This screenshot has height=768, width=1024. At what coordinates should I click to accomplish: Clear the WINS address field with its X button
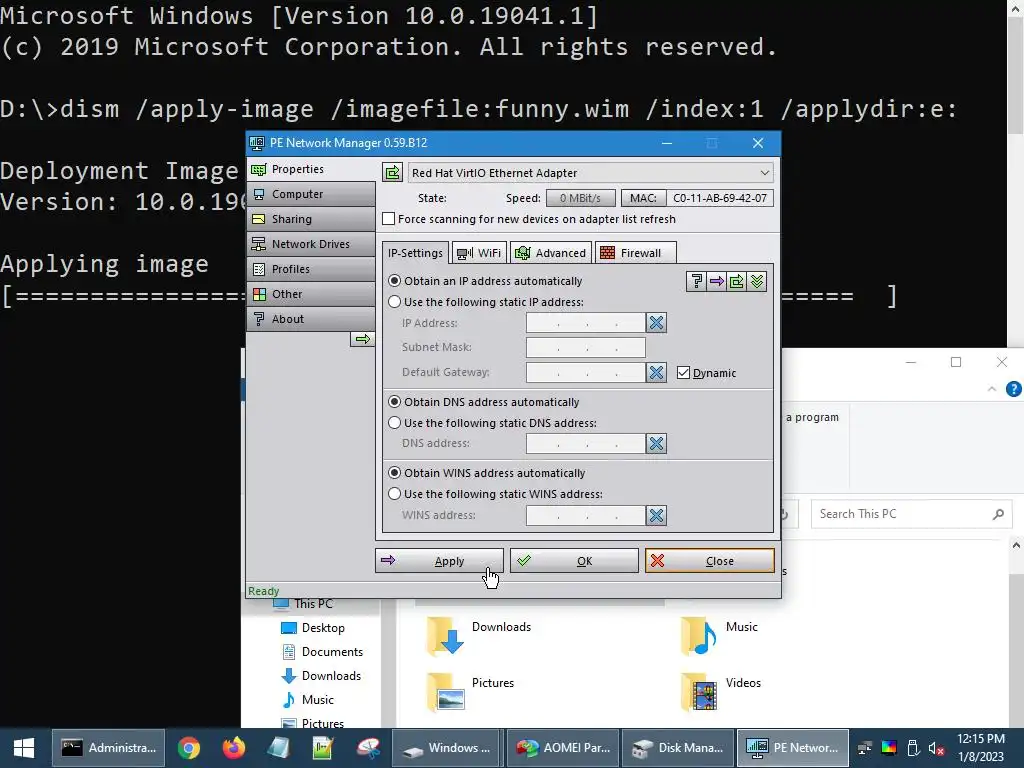[656, 515]
